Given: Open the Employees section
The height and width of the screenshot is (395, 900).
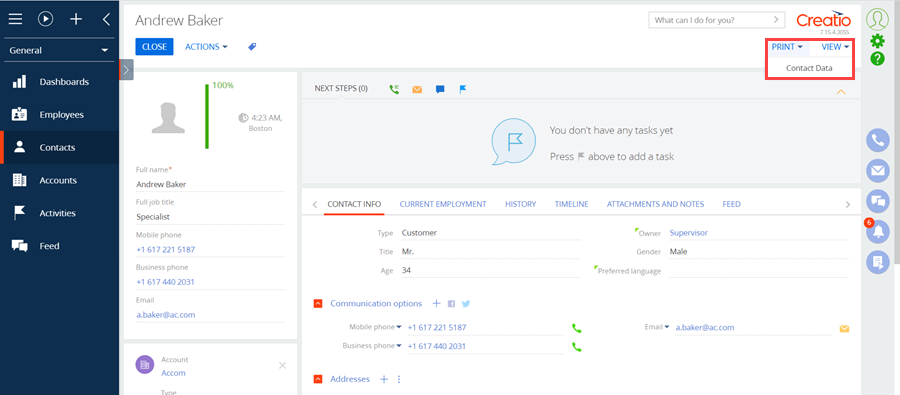Looking at the screenshot, I should tap(60, 115).
